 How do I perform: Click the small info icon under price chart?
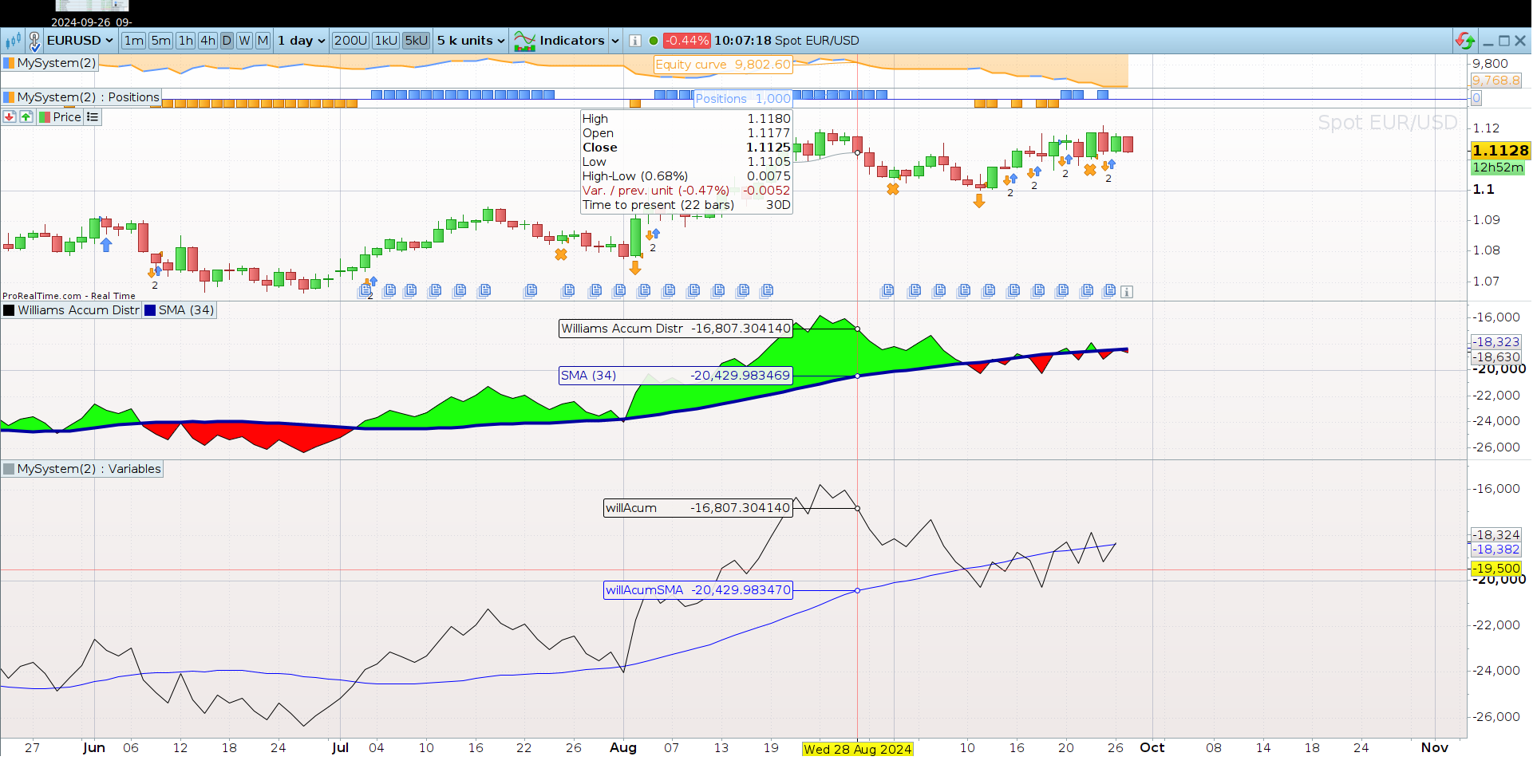click(1127, 292)
